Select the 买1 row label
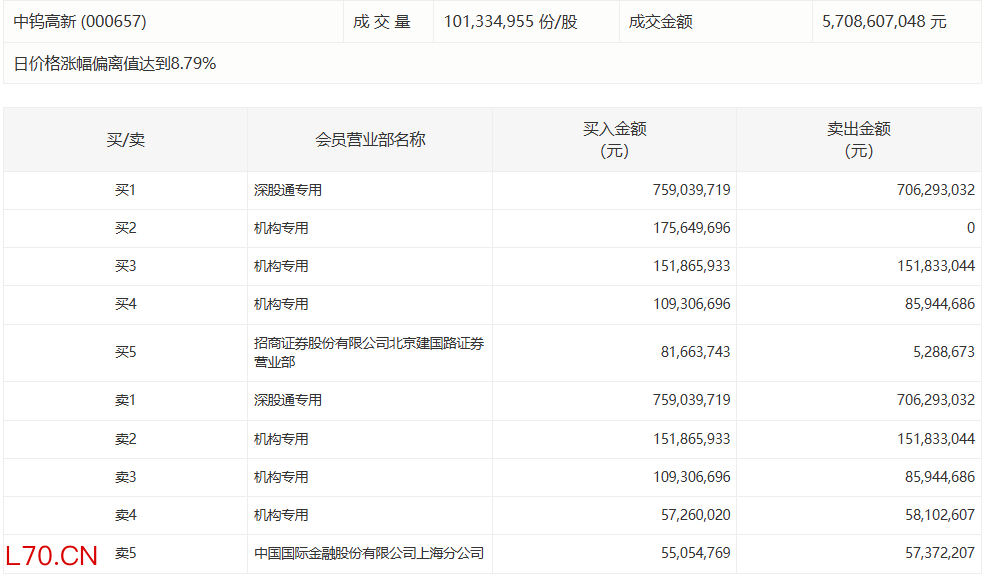984x576 pixels. [126, 190]
